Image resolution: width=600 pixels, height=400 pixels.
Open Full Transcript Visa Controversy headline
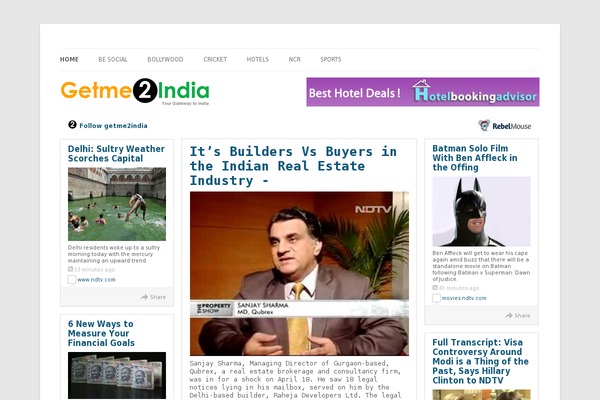pos(481,361)
